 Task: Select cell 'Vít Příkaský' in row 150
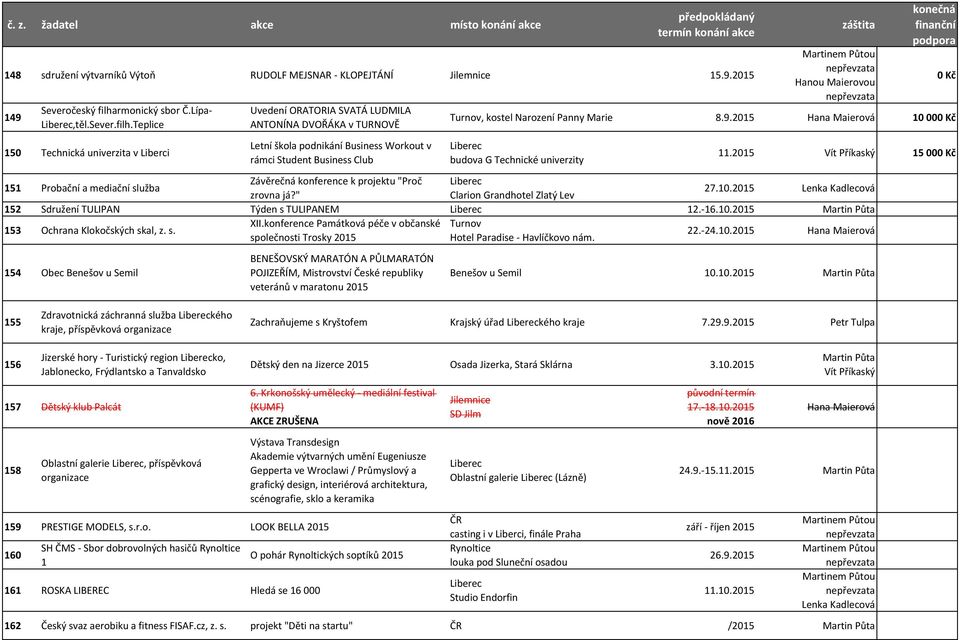(850, 153)
